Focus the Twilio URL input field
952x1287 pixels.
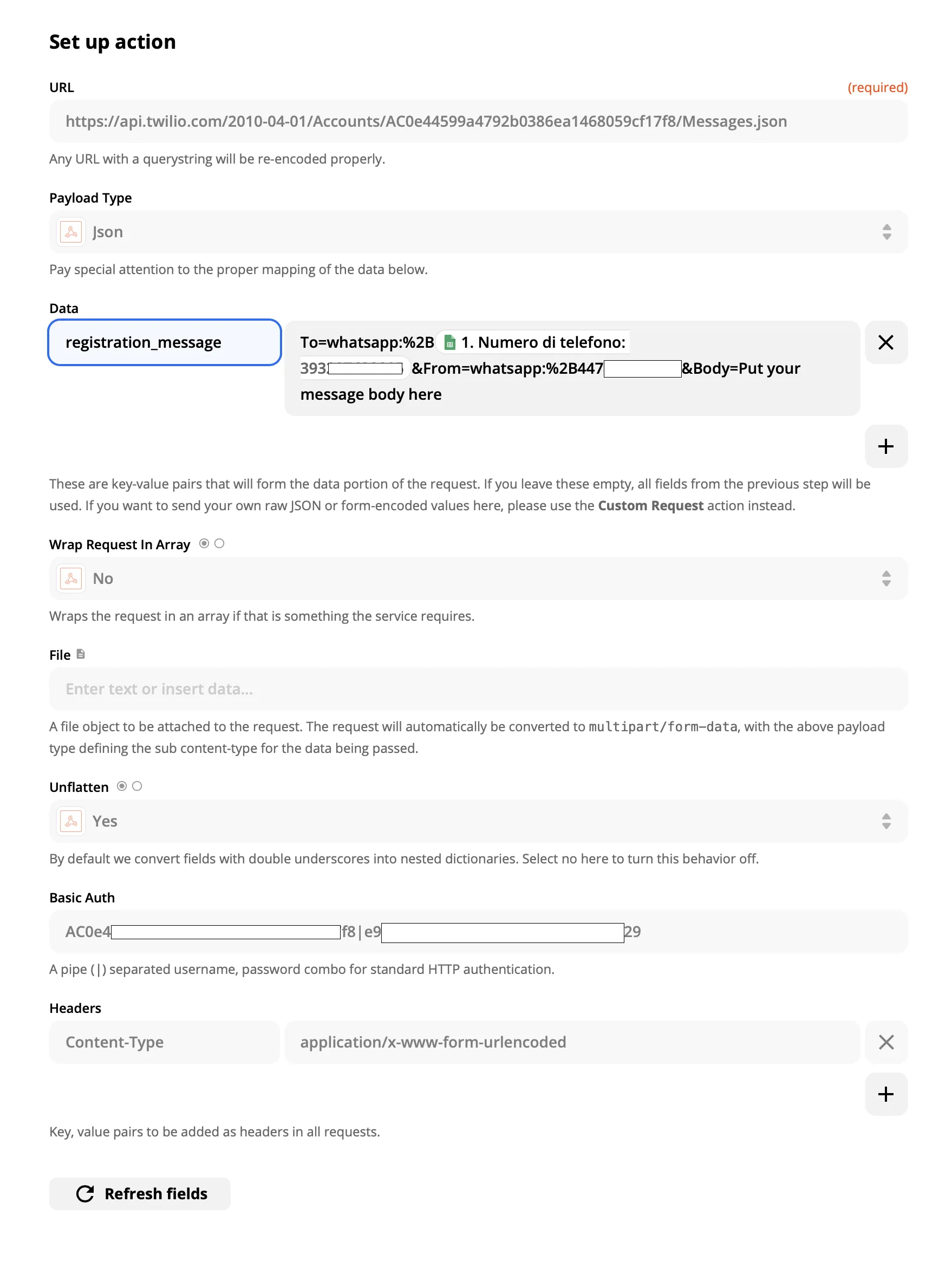click(x=478, y=121)
